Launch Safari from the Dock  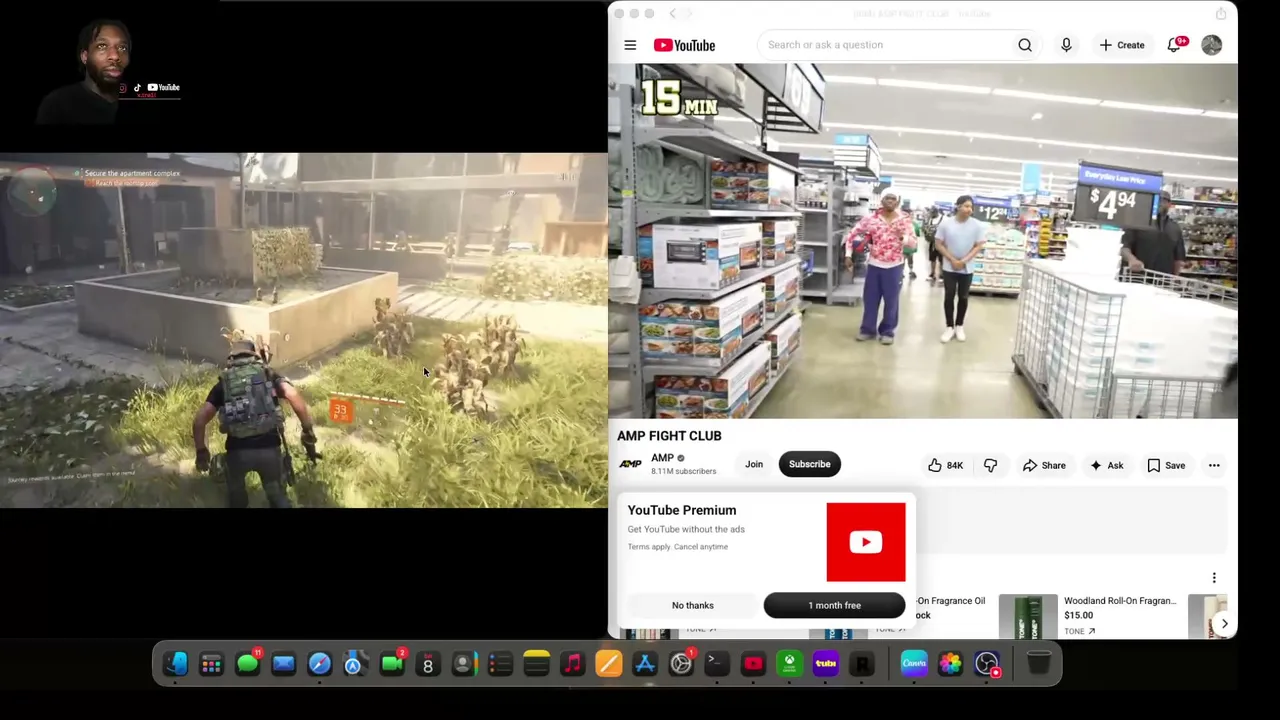pyautogui.click(x=319, y=663)
